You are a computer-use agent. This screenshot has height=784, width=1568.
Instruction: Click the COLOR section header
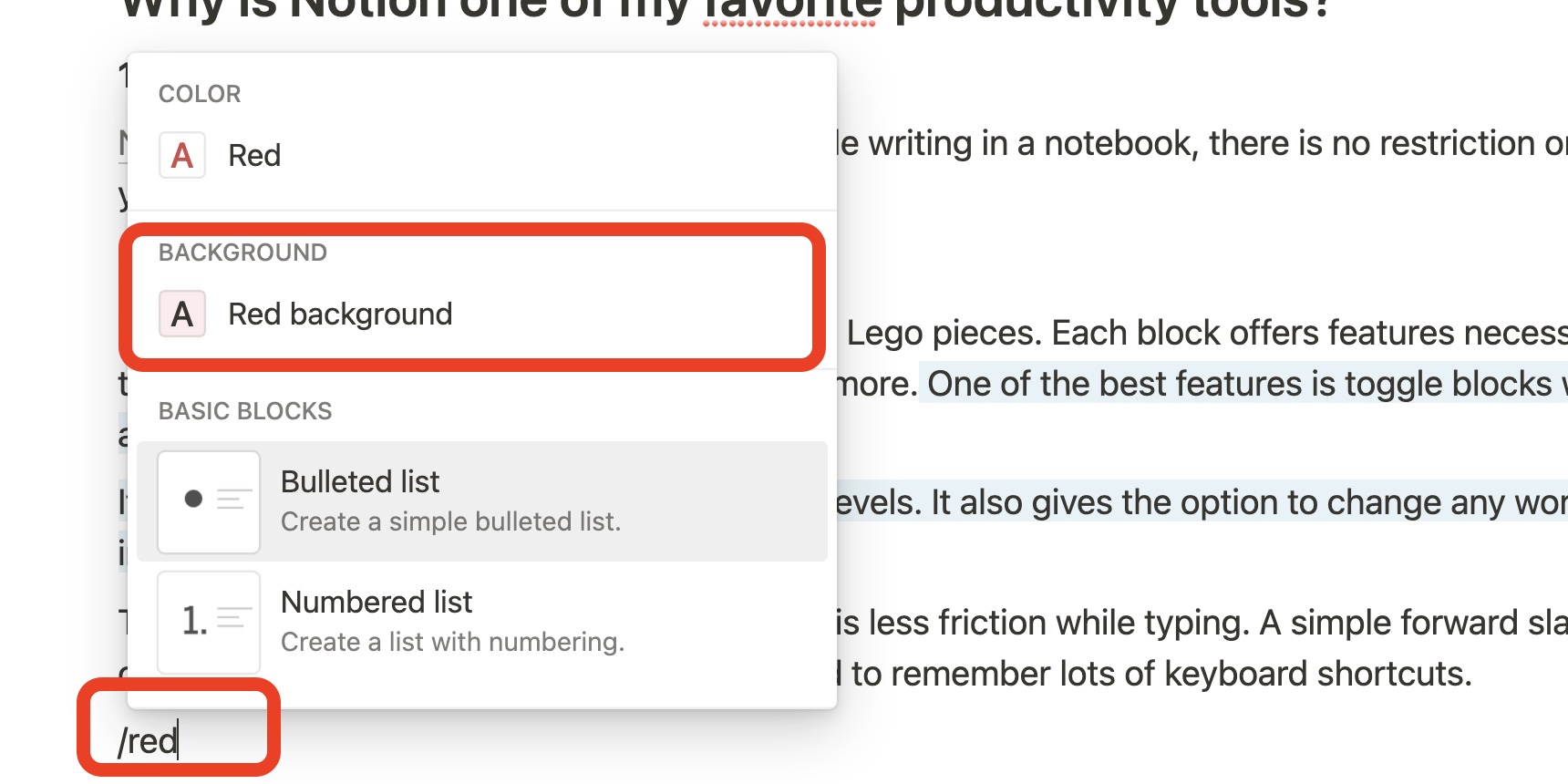click(200, 94)
